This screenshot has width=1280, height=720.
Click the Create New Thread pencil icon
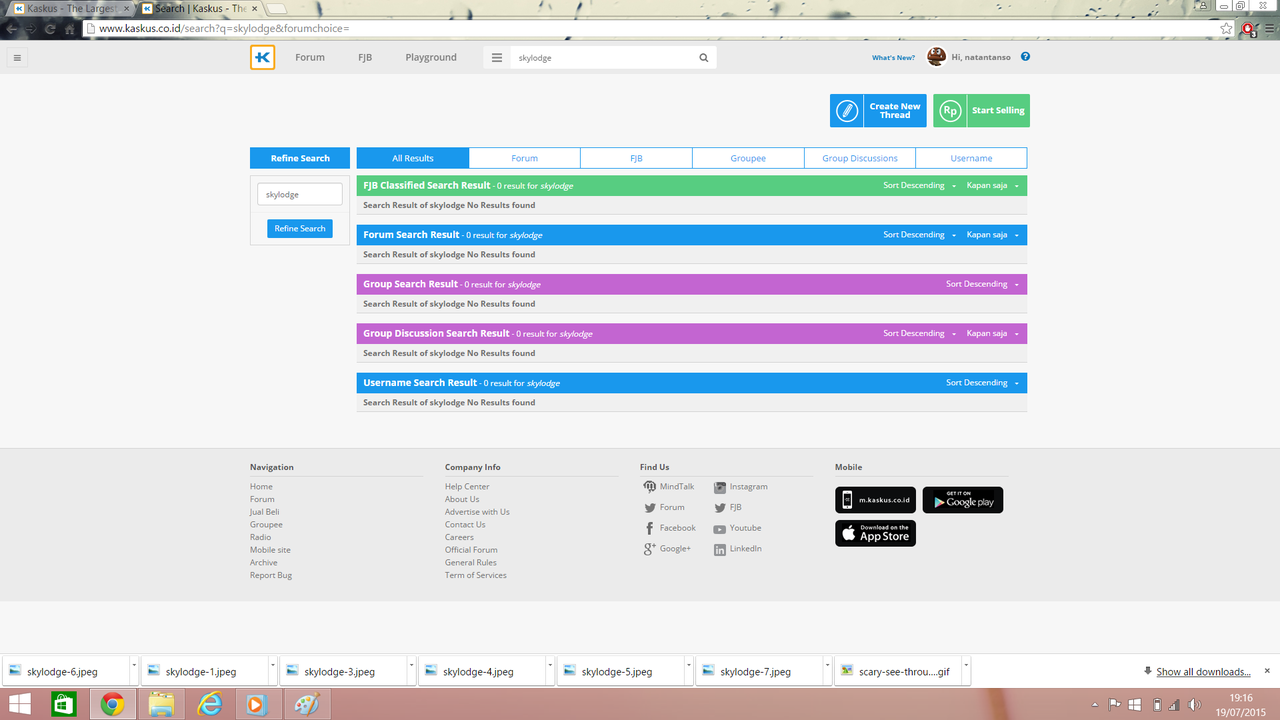[x=847, y=111]
